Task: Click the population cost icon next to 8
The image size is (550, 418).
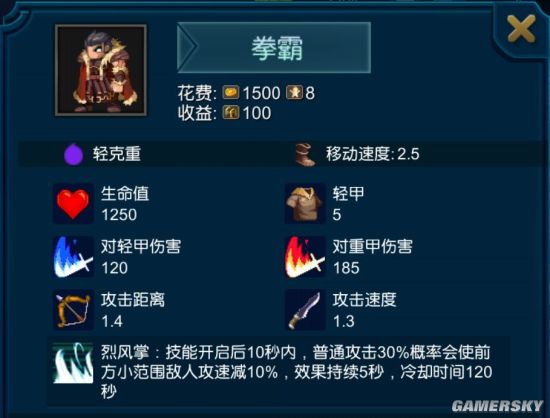Action: click(x=294, y=93)
